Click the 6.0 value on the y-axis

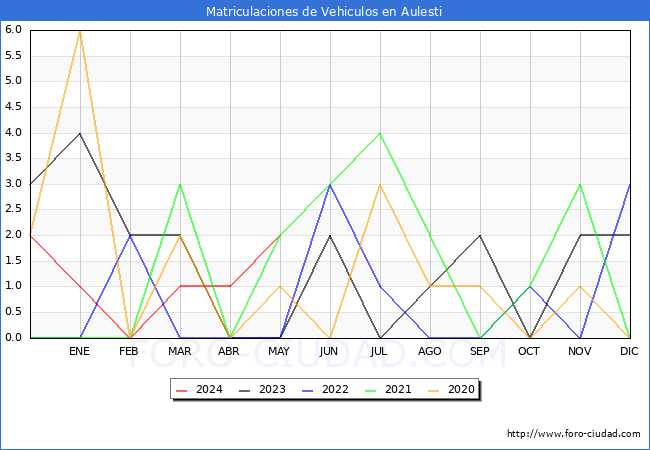click(13, 29)
